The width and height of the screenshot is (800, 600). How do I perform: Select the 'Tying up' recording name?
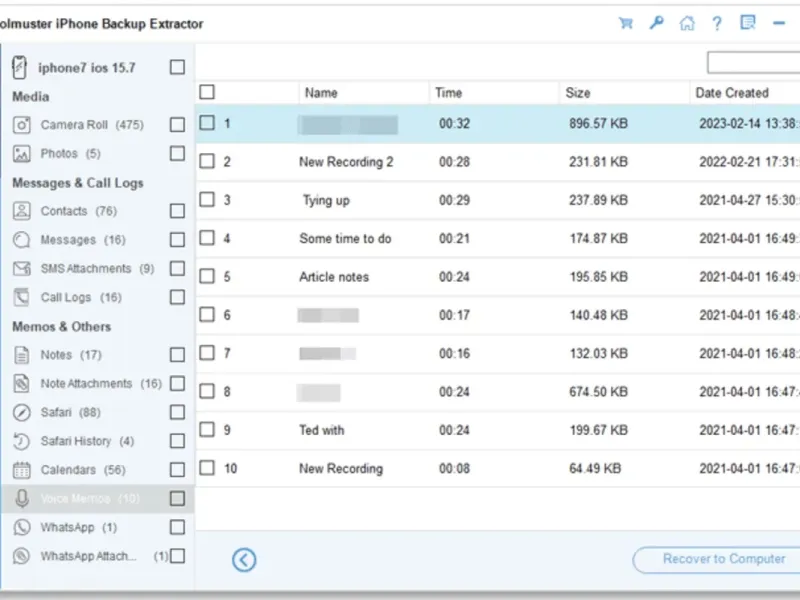point(326,201)
